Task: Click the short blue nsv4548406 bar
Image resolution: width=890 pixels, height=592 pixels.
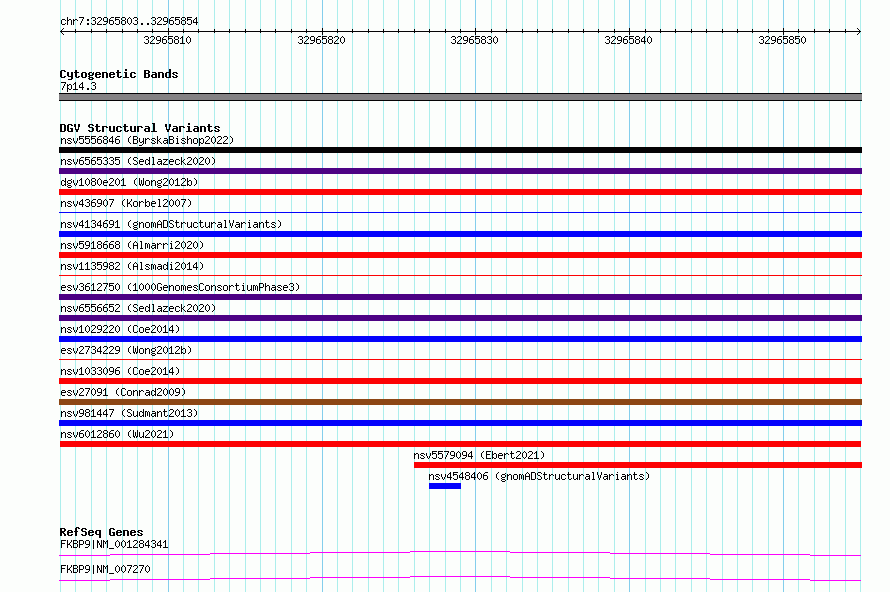Action: [445, 486]
